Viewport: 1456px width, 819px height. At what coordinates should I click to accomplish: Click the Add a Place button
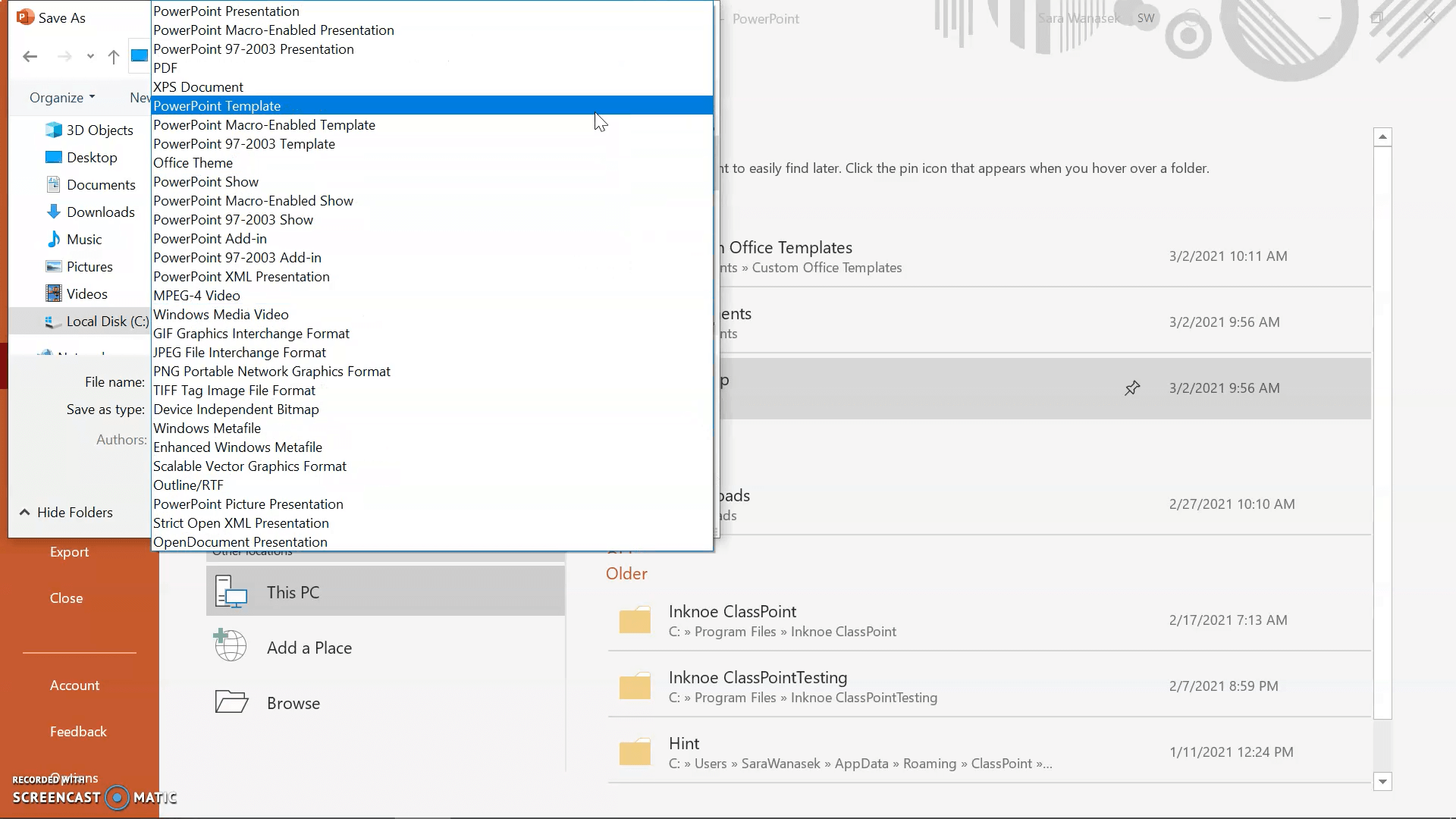(309, 647)
